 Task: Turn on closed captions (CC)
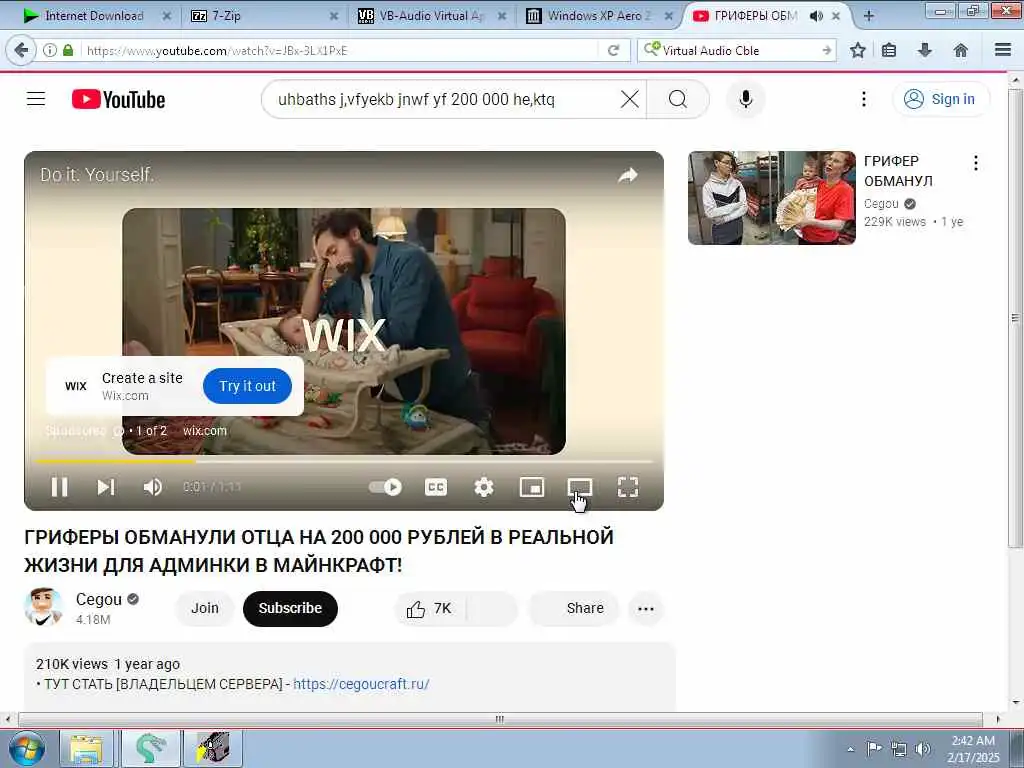(x=436, y=487)
